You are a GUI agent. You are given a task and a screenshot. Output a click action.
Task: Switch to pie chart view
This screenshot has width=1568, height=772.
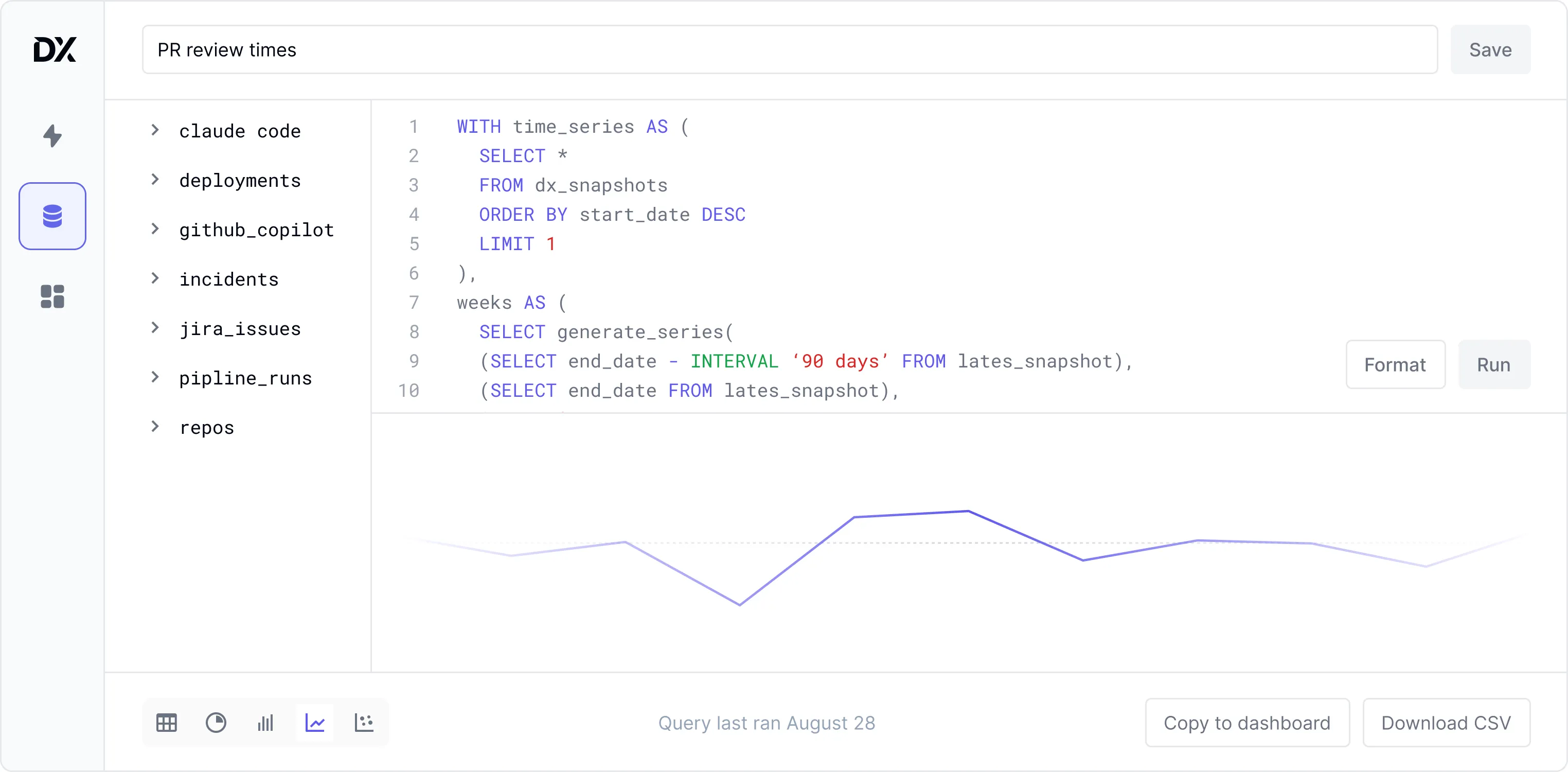pos(216,723)
